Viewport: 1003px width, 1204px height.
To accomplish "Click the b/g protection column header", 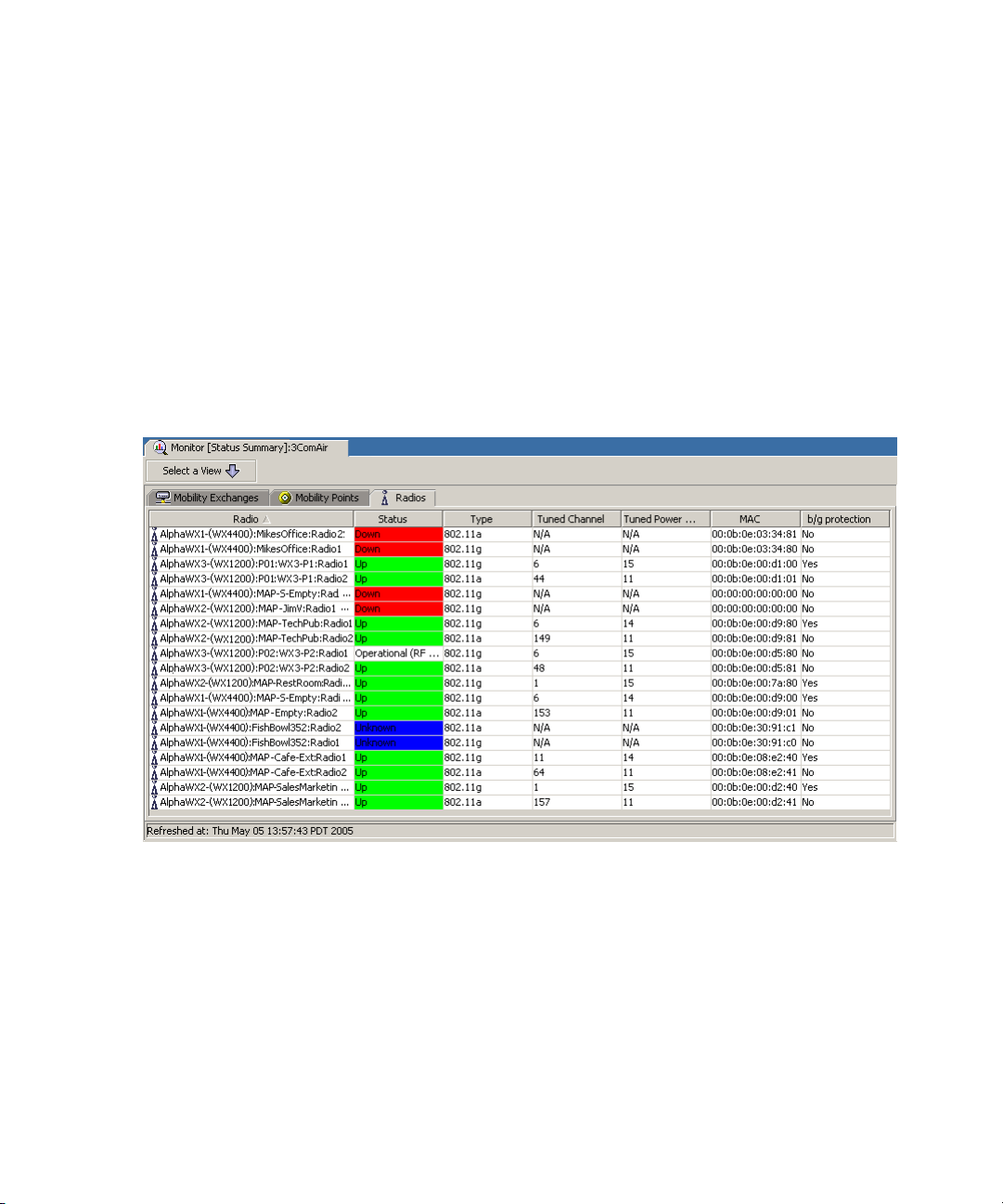I will tap(845, 519).
